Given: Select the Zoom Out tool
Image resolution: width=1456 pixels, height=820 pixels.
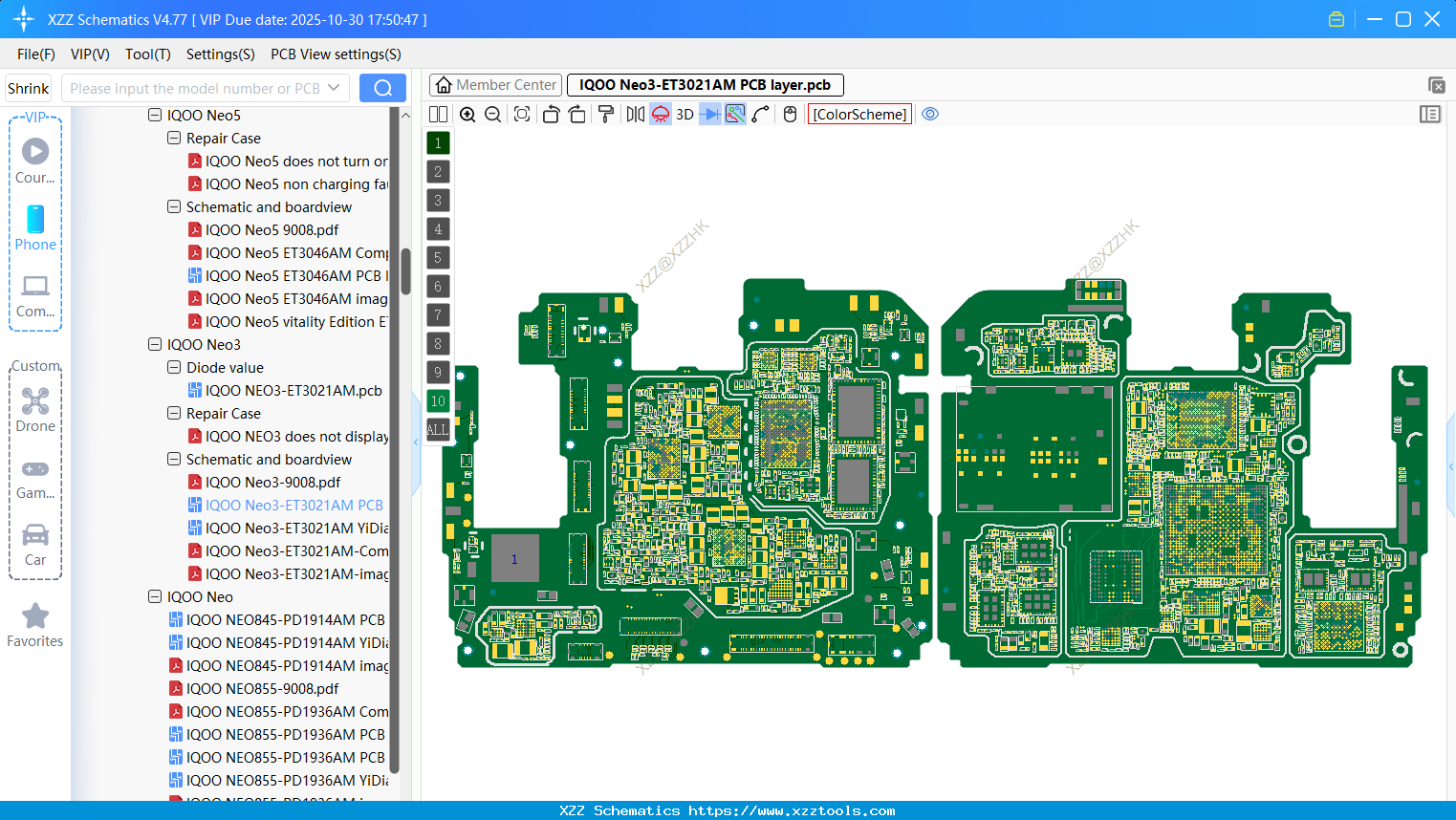Looking at the screenshot, I should click(492, 114).
